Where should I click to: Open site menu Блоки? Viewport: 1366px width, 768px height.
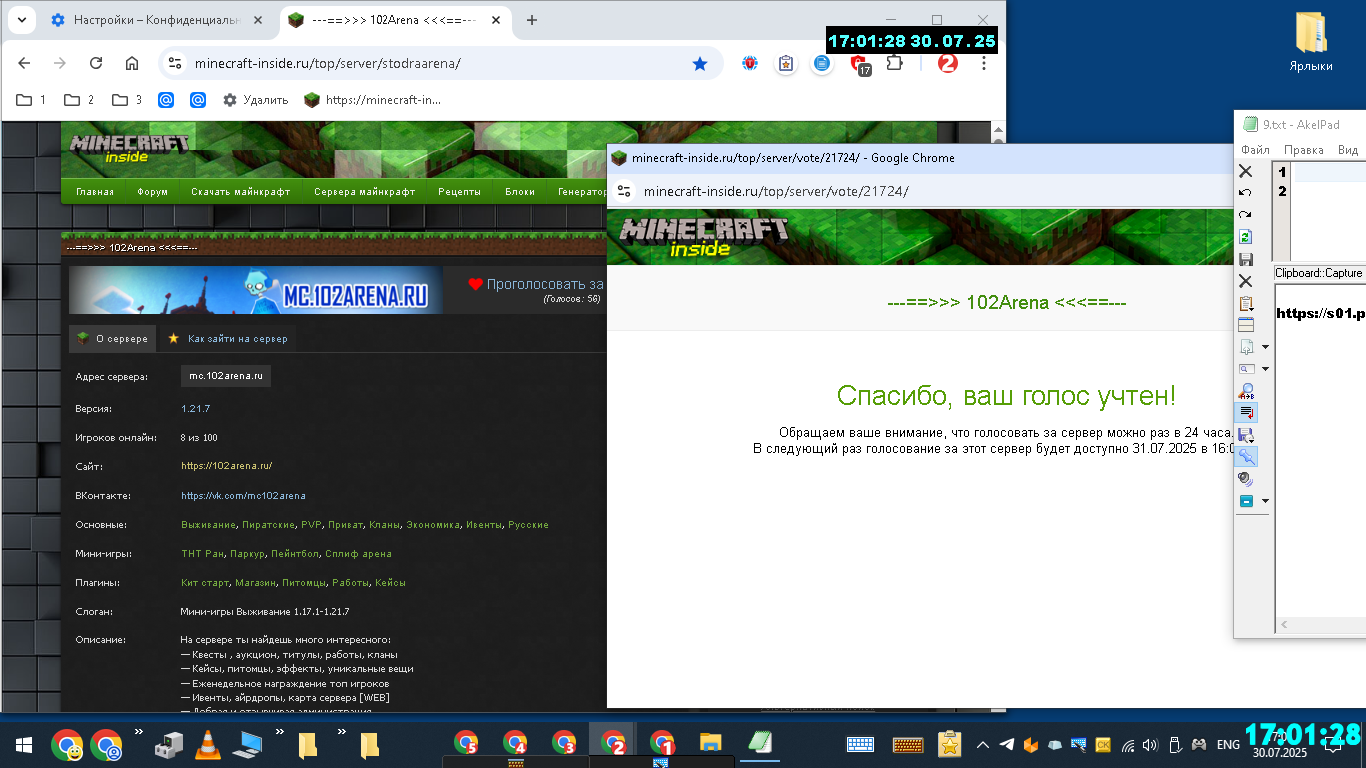pos(520,192)
